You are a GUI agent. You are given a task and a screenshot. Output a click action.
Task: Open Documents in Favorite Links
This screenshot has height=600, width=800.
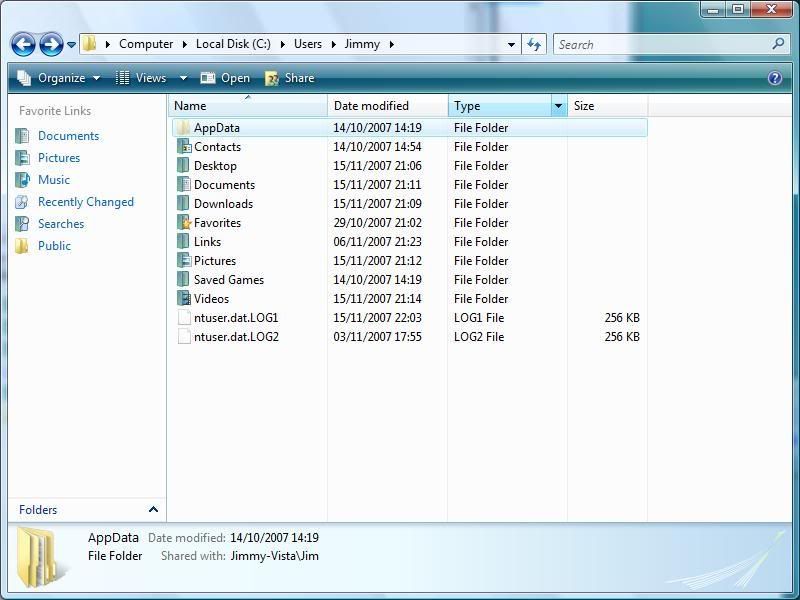[x=68, y=136]
